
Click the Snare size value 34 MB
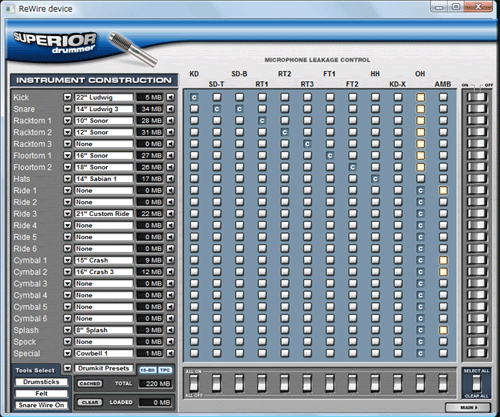(151, 109)
